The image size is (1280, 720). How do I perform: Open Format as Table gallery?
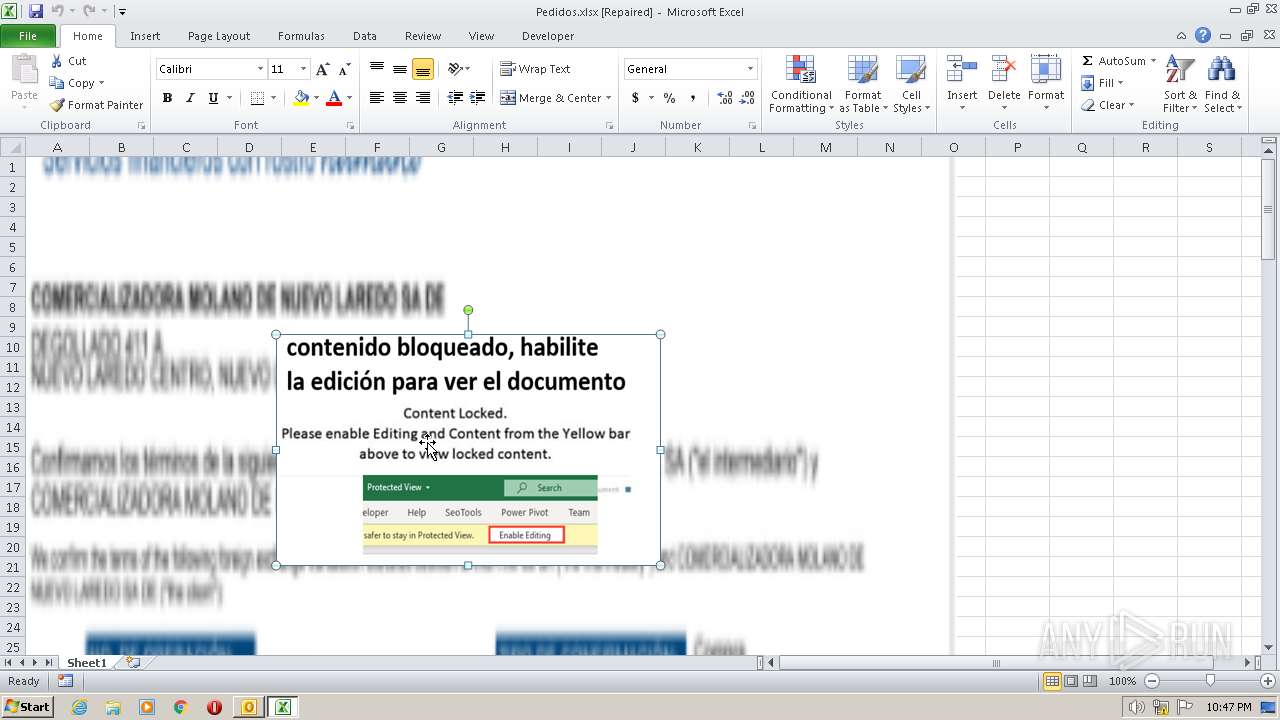pyautogui.click(x=862, y=85)
